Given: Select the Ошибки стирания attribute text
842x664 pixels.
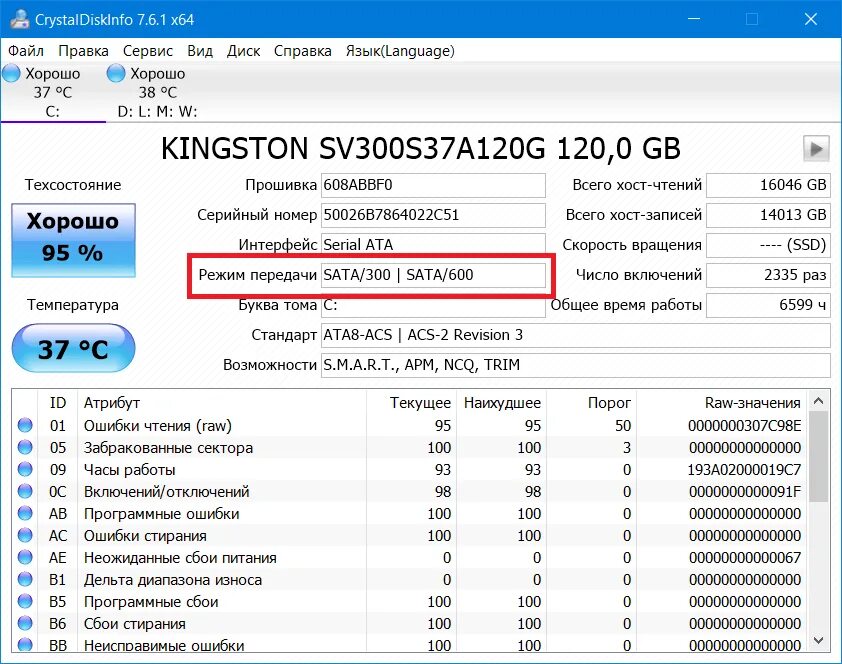Looking at the screenshot, I should (145, 536).
